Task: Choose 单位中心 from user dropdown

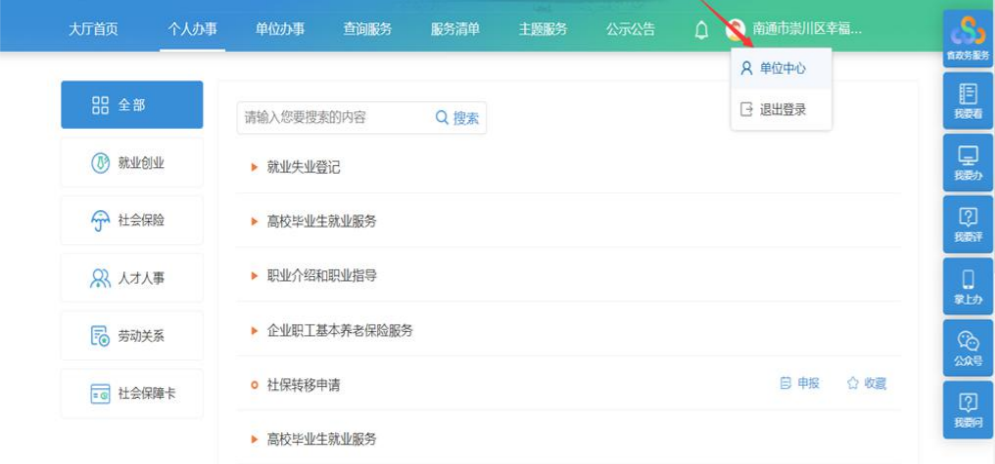Action: pos(781,69)
